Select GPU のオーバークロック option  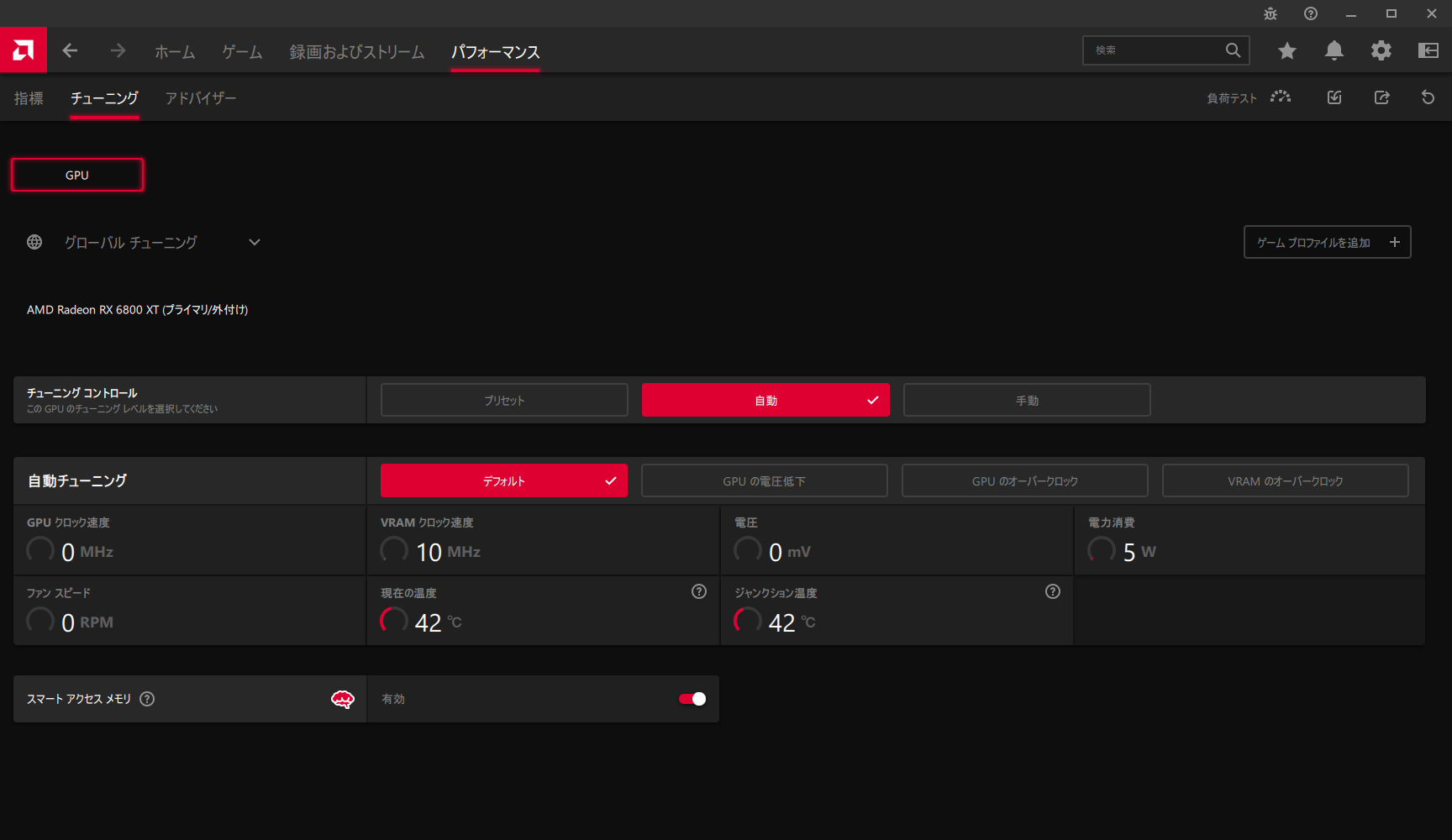coord(1025,480)
